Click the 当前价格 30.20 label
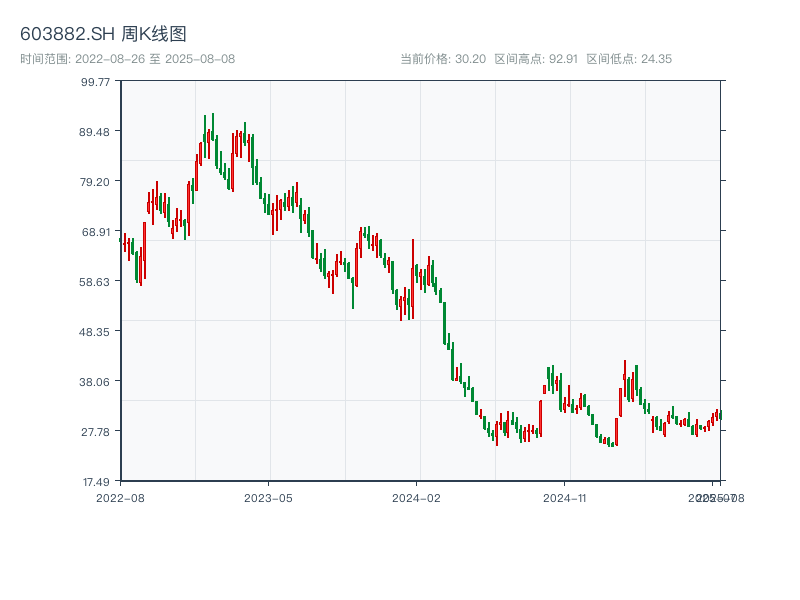The height and width of the screenshot is (600, 800). tap(442, 59)
